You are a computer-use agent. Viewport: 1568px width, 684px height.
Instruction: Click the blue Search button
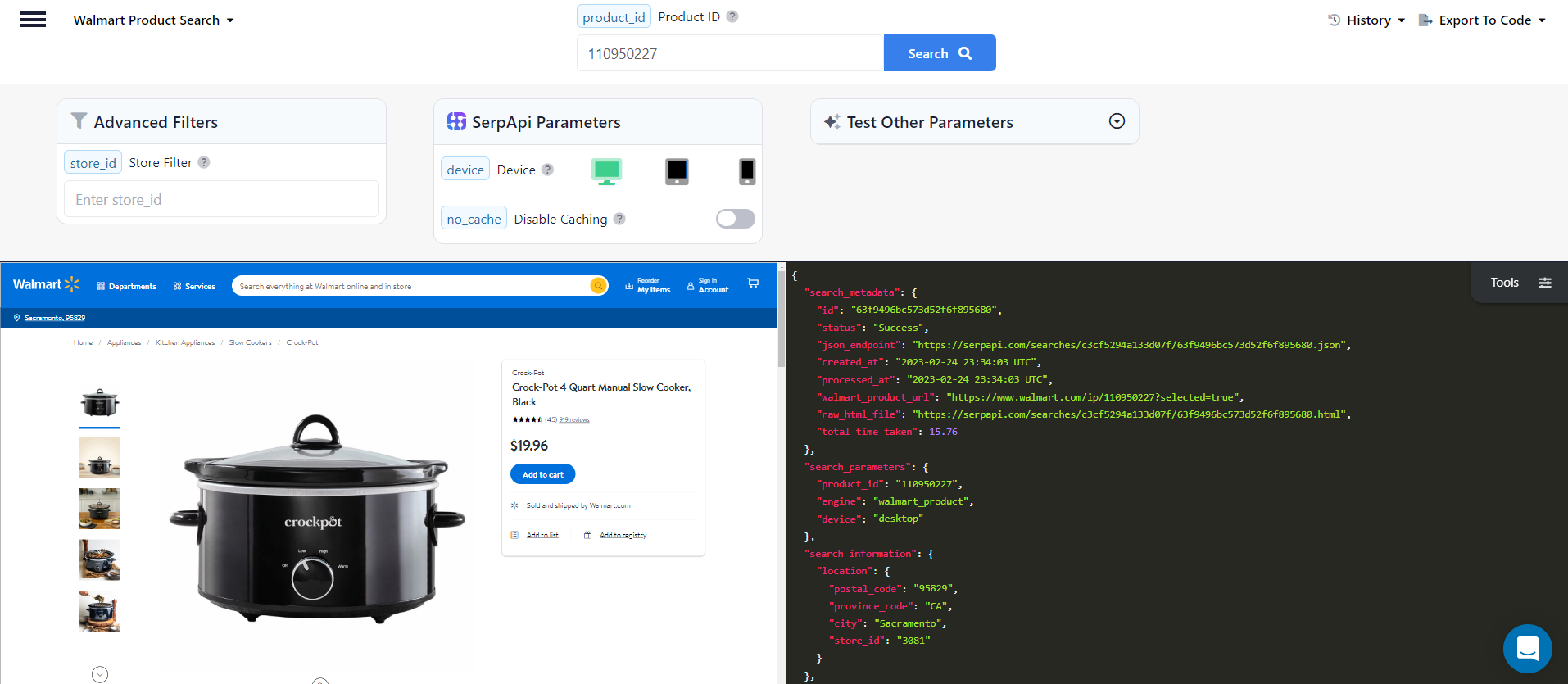point(940,53)
